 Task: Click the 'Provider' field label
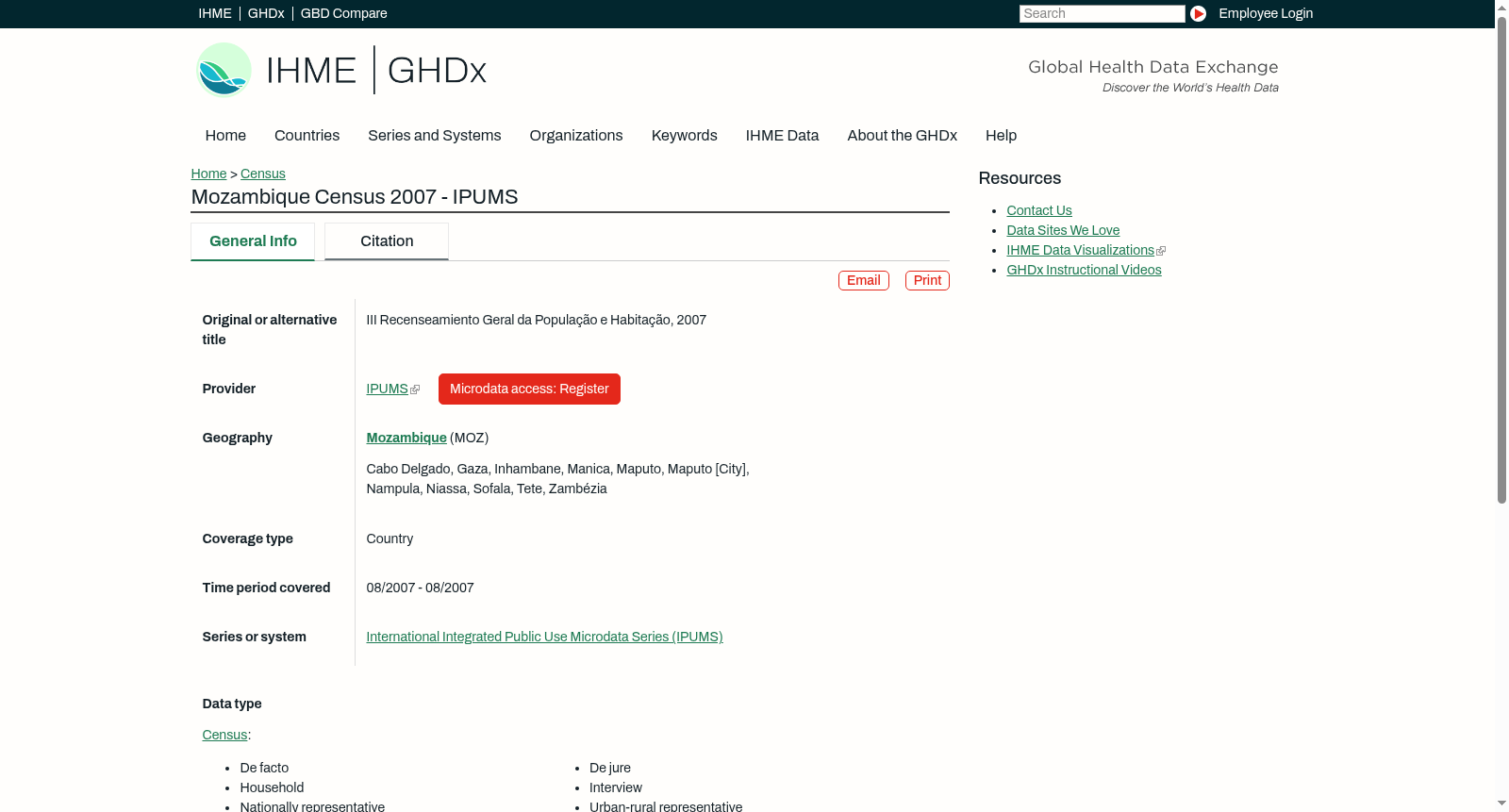point(229,389)
